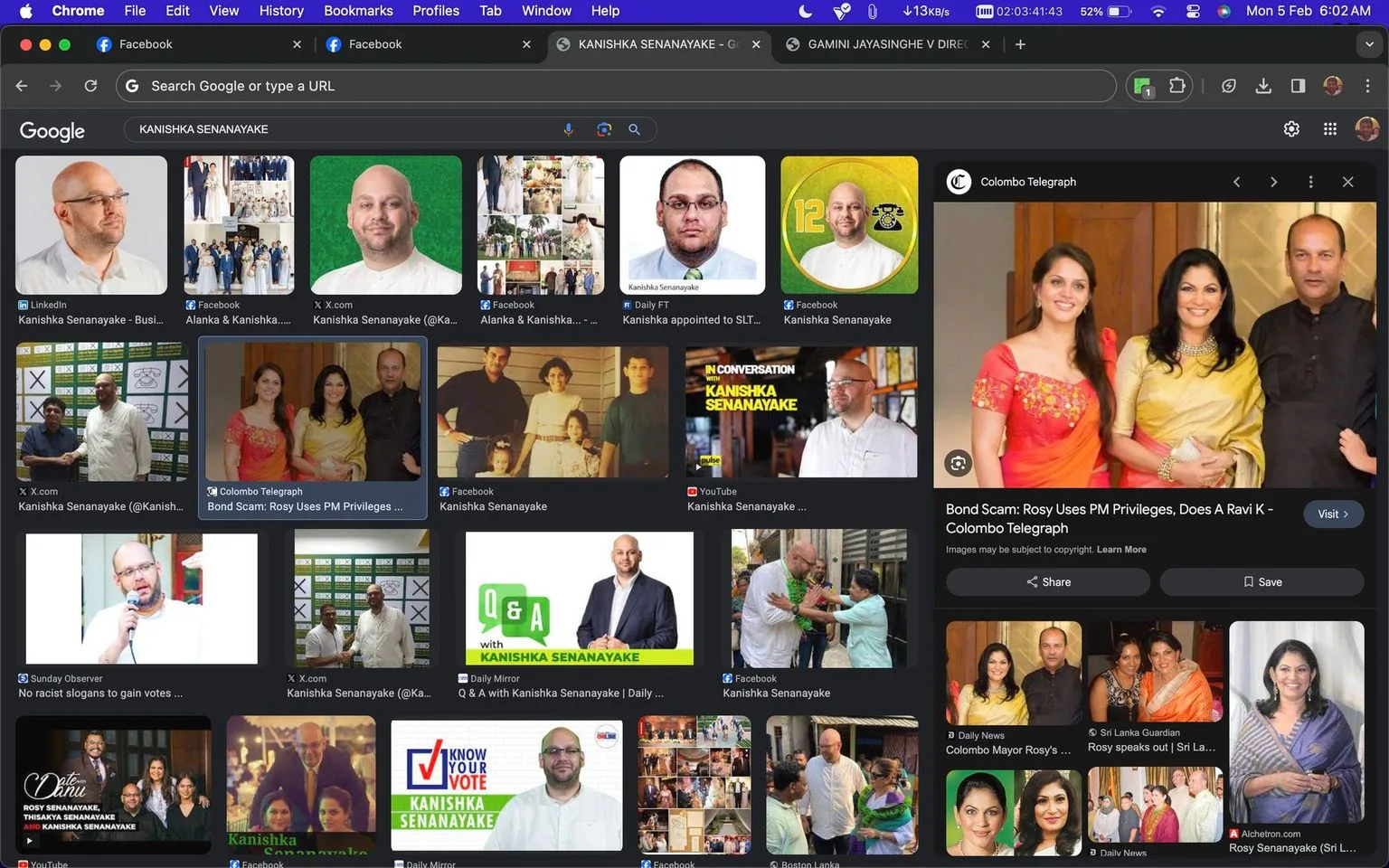
Task: Toggle Chrome side panel
Action: click(1298, 86)
